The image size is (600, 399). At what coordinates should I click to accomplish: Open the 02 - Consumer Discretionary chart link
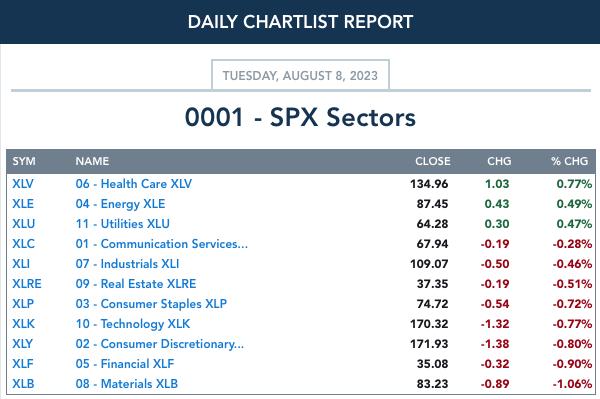pos(160,344)
